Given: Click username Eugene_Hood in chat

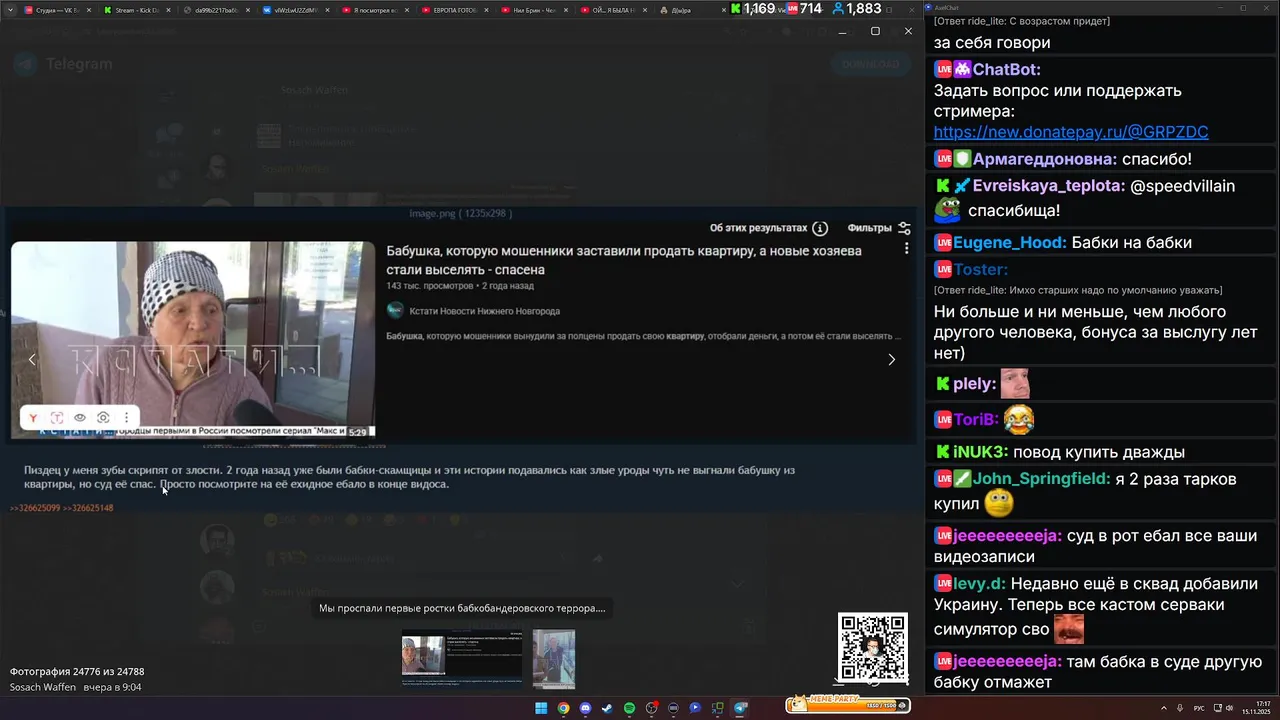Looking at the screenshot, I should (1009, 242).
